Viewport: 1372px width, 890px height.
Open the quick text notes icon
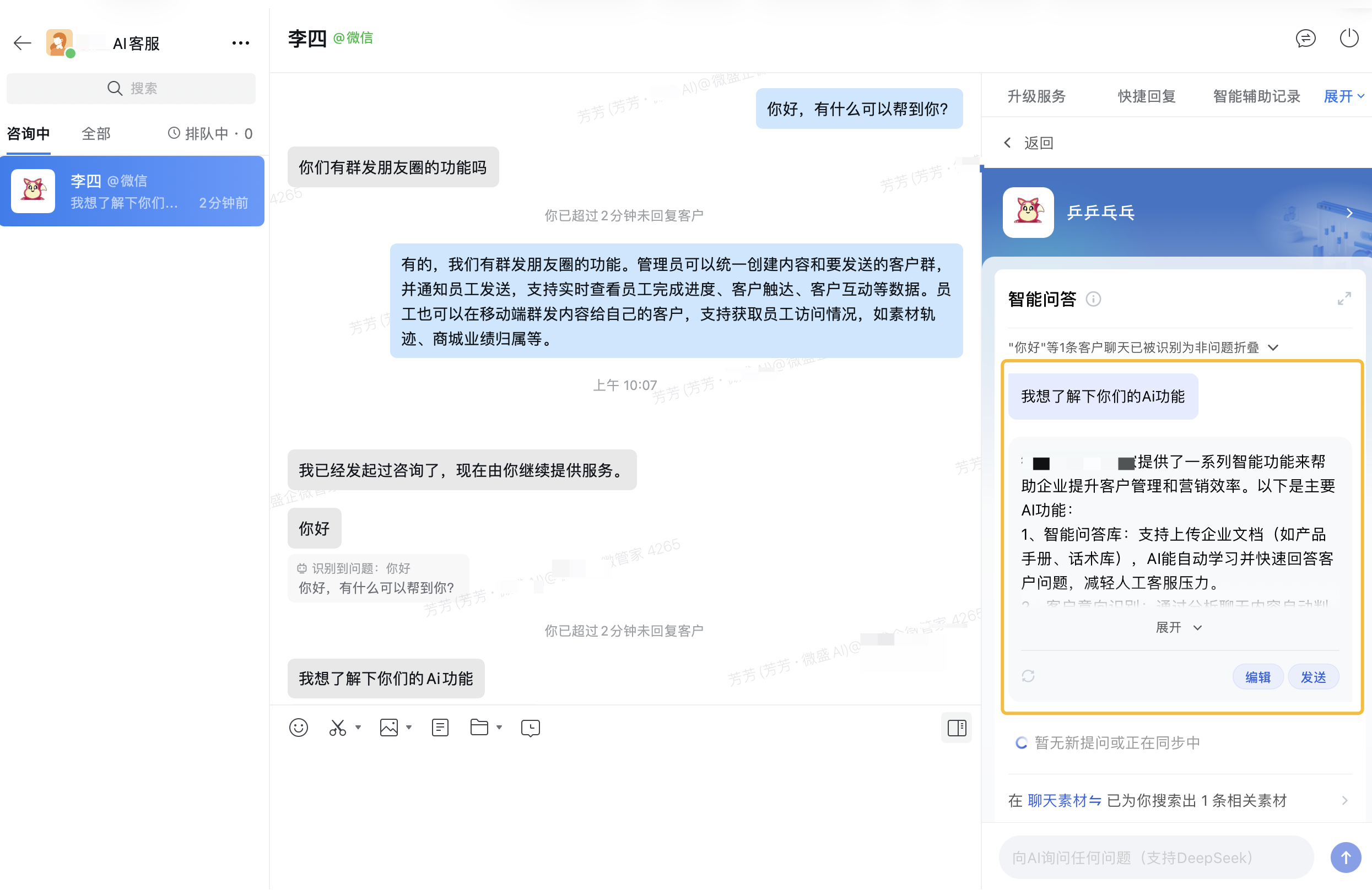(x=440, y=728)
